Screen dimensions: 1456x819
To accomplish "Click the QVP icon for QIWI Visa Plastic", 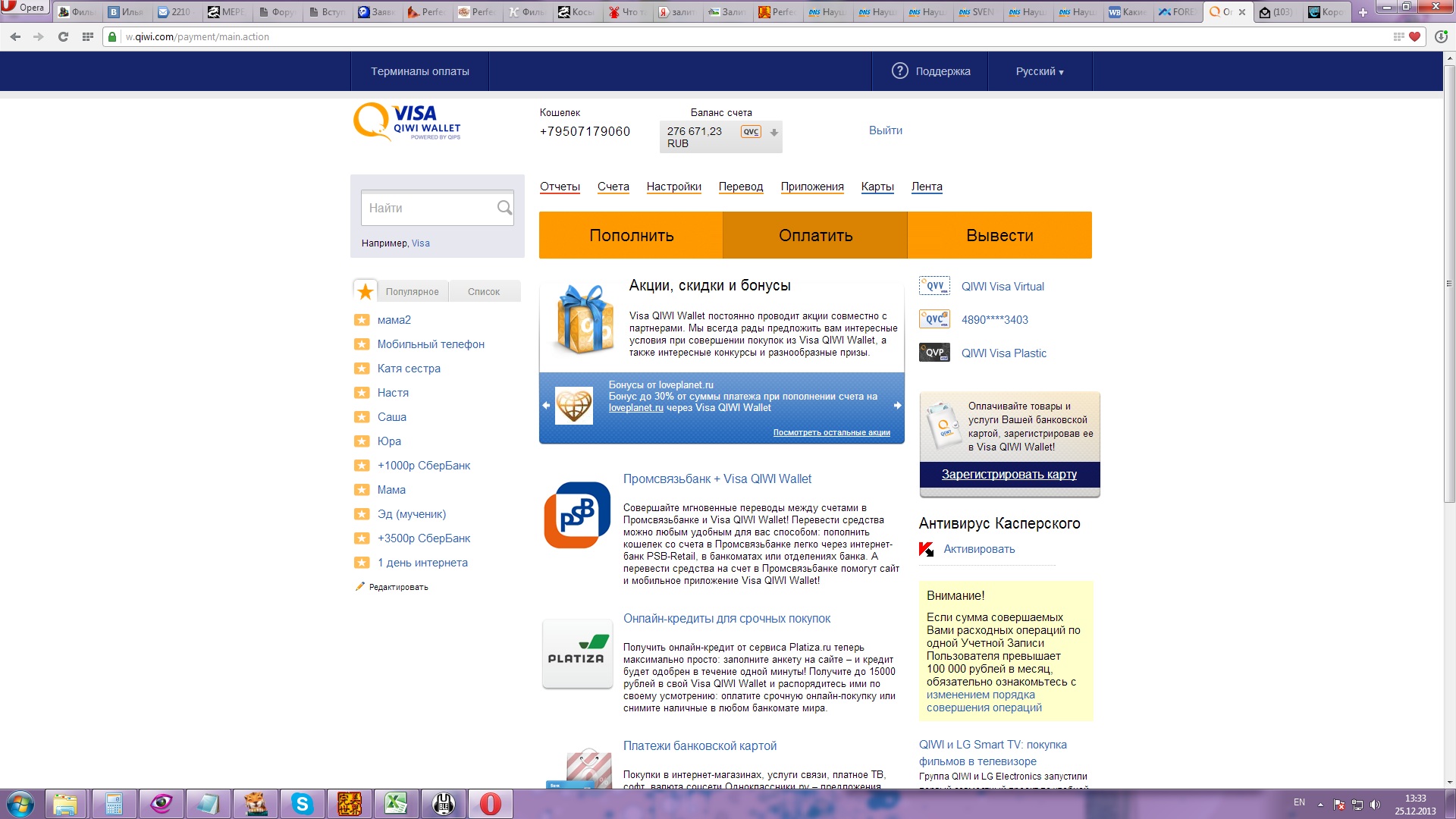I will tap(934, 353).
